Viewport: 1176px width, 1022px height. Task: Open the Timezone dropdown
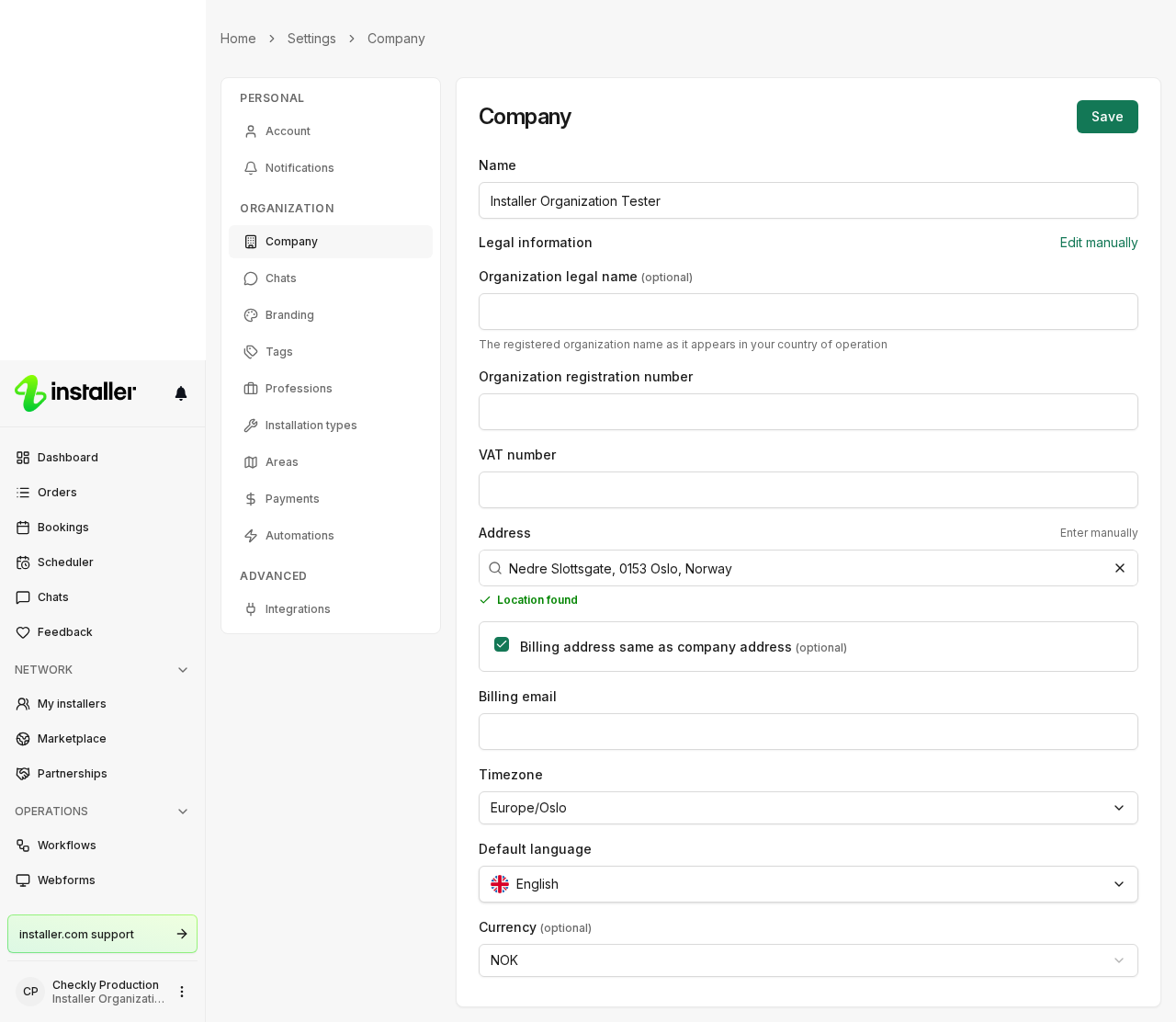click(808, 808)
